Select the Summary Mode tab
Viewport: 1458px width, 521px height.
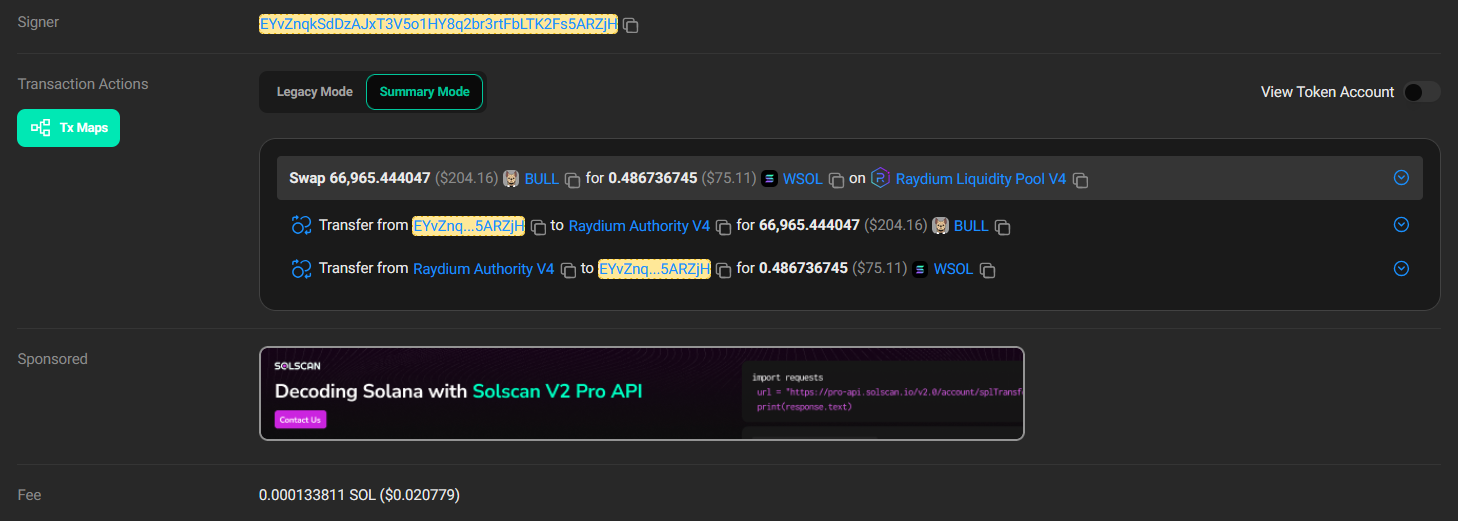[x=424, y=92]
